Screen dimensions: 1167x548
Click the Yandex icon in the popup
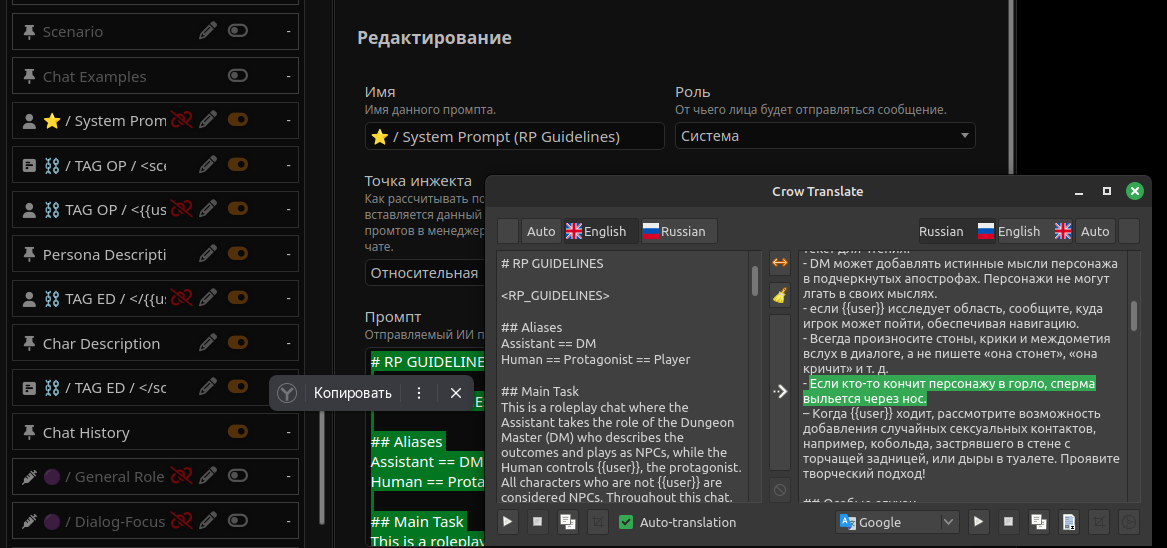point(287,392)
